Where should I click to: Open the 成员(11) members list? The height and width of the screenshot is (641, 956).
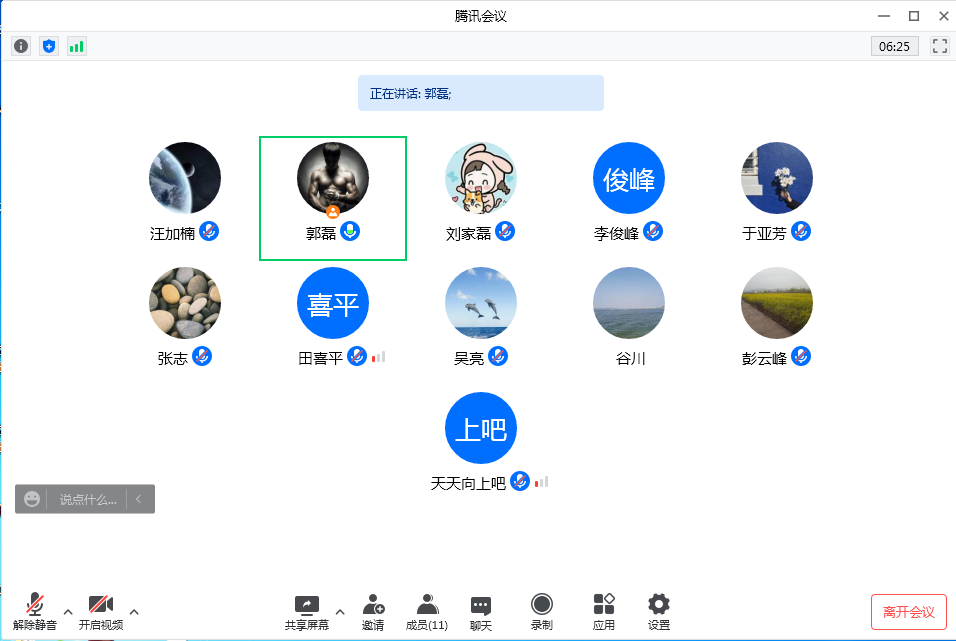pos(427,612)
